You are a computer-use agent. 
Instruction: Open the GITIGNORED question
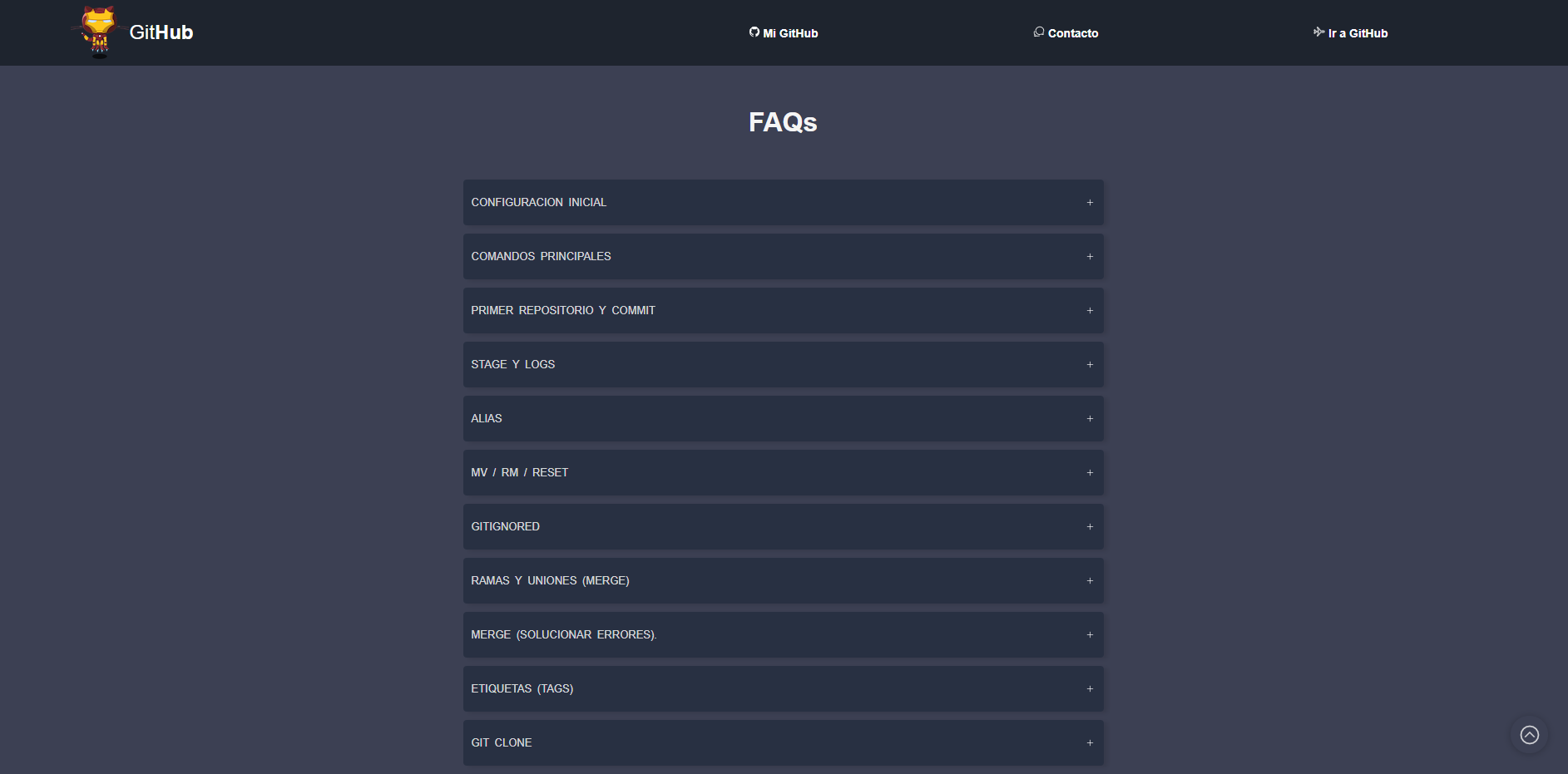(x=784, y=527)
